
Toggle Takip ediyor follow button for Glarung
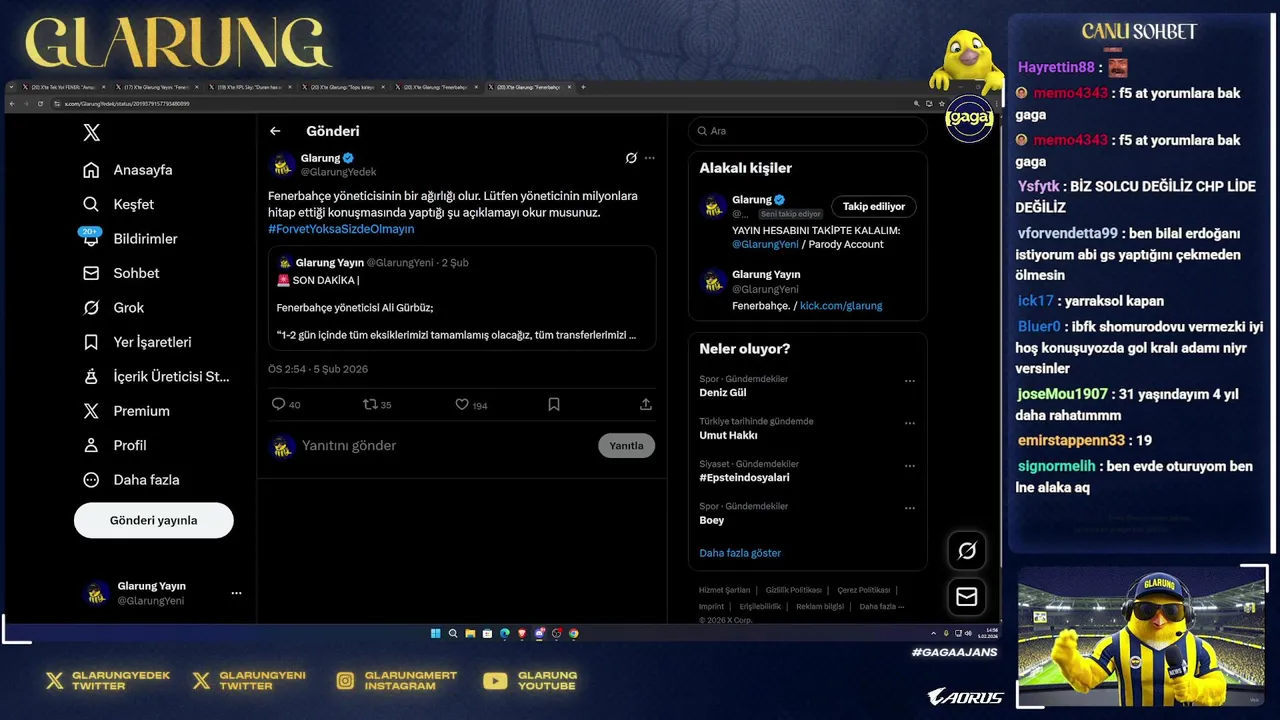point(873,207)
